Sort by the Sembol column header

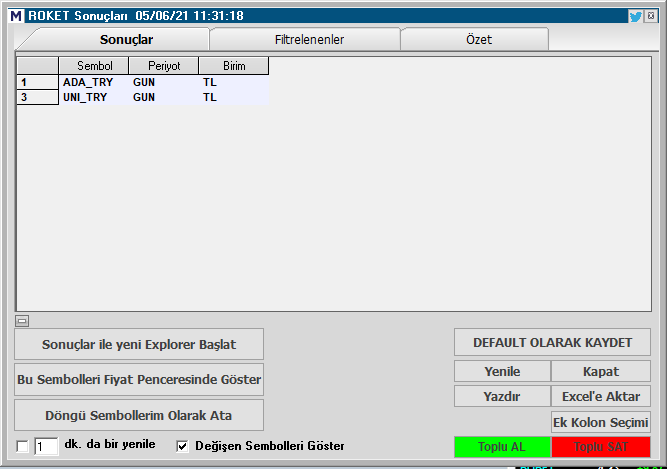coord(94,66)
